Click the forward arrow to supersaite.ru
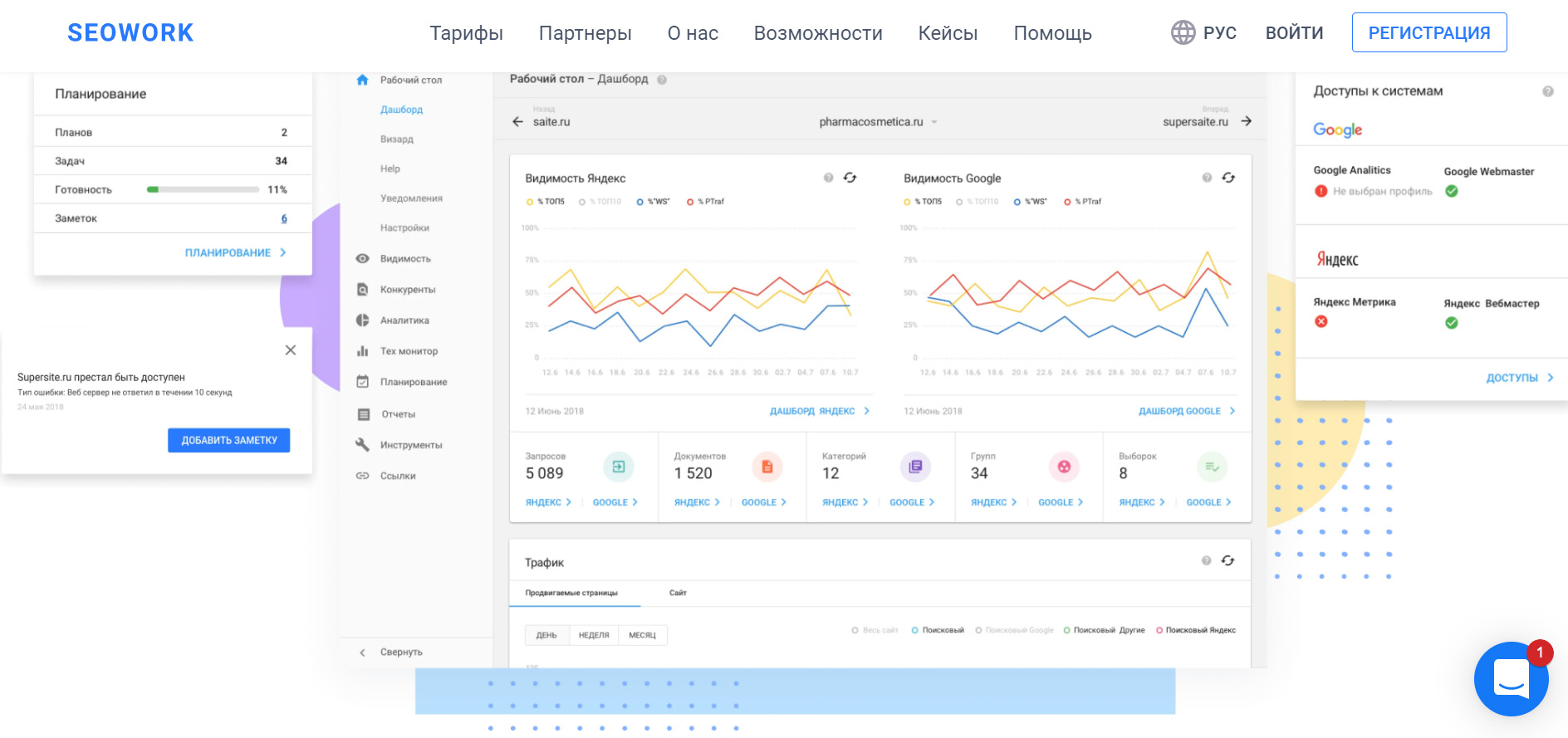This screenshot has height=738, width=1568. click(1246, 121)
